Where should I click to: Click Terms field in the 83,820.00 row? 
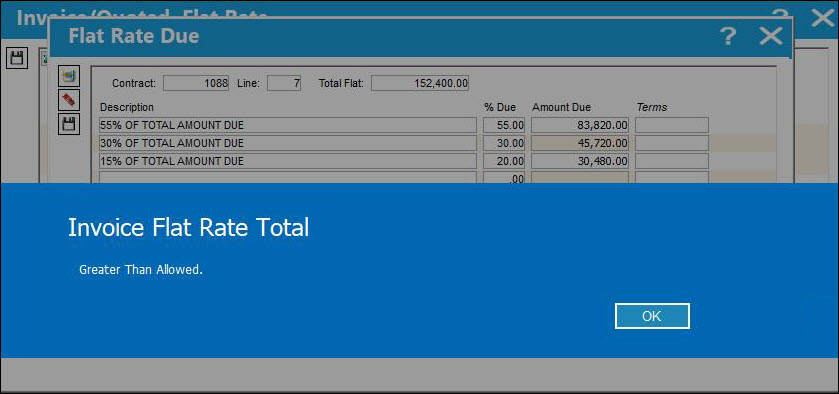pyautogui.click(x=672, y=125)
